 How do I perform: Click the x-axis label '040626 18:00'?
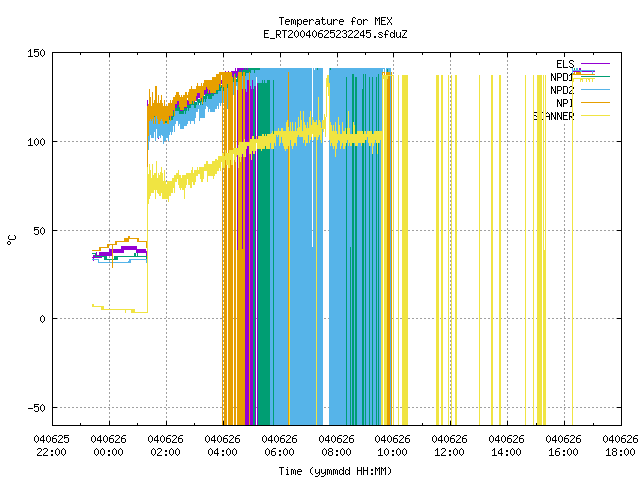[620, 446]
